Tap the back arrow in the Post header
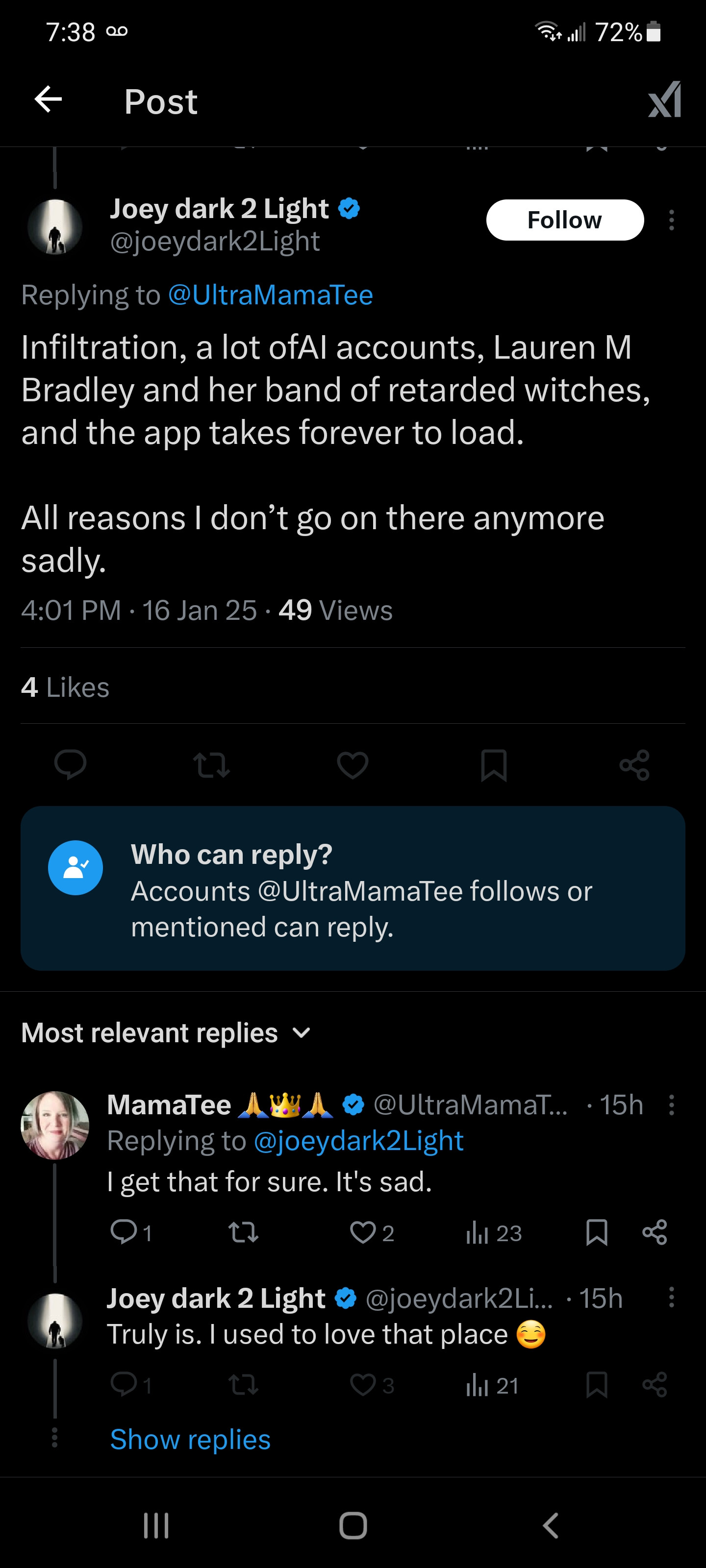 coord(48,99)
